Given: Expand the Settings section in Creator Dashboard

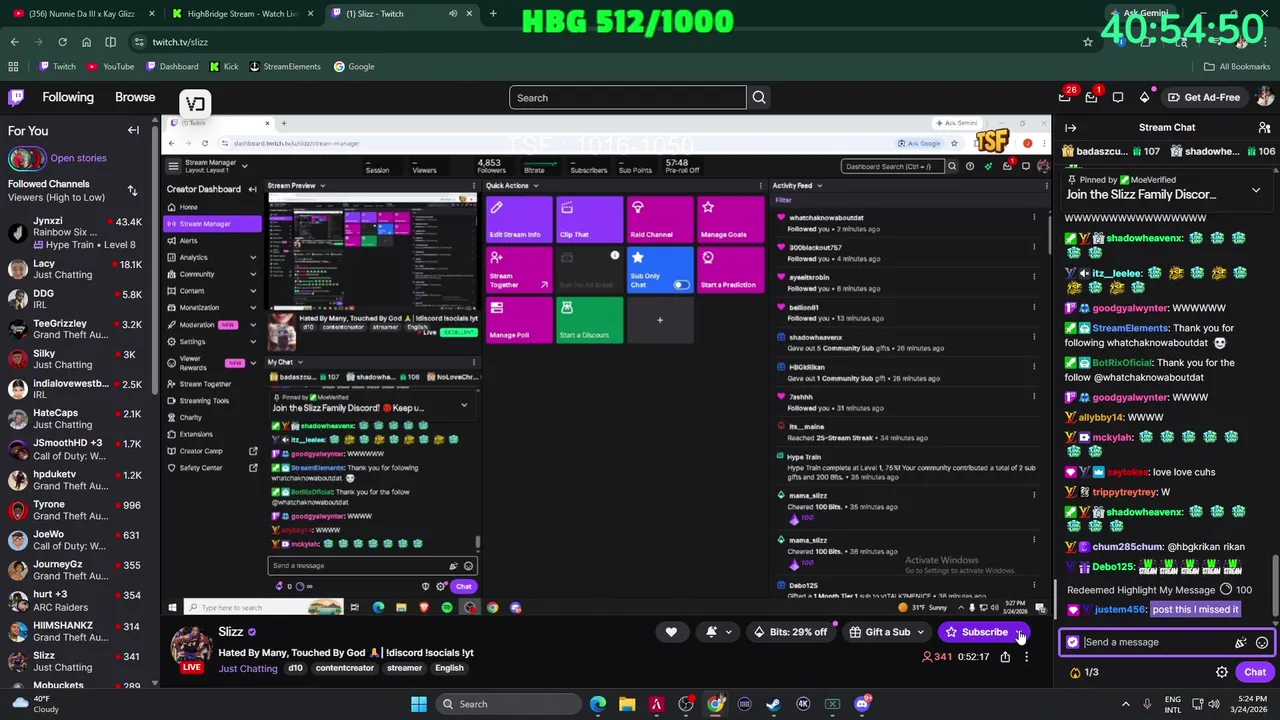Looking at the screenshot, I should pos(253,342).
